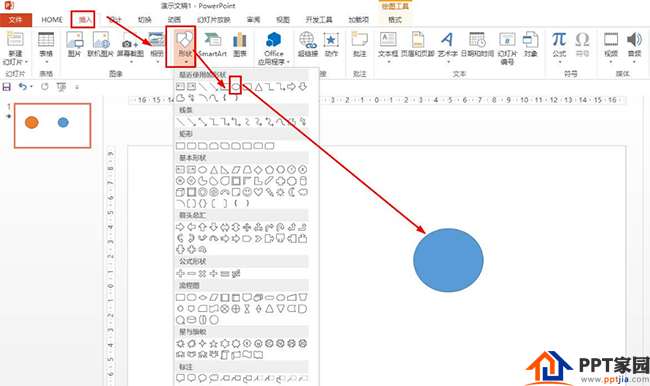Select the heart shape in basic shapes
Screen dimensions: 650x386
click(258, 192)
